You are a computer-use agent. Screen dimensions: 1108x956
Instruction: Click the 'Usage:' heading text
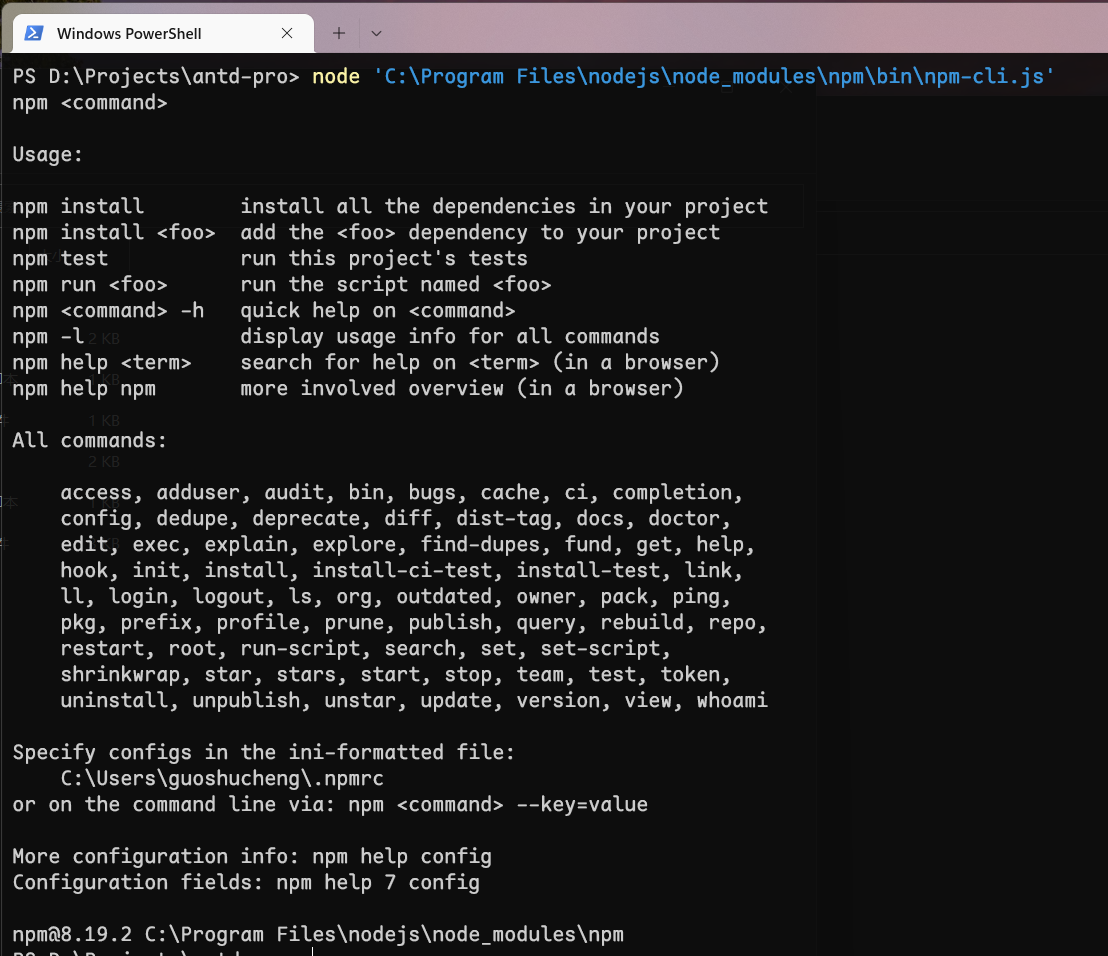click(48, 155)
